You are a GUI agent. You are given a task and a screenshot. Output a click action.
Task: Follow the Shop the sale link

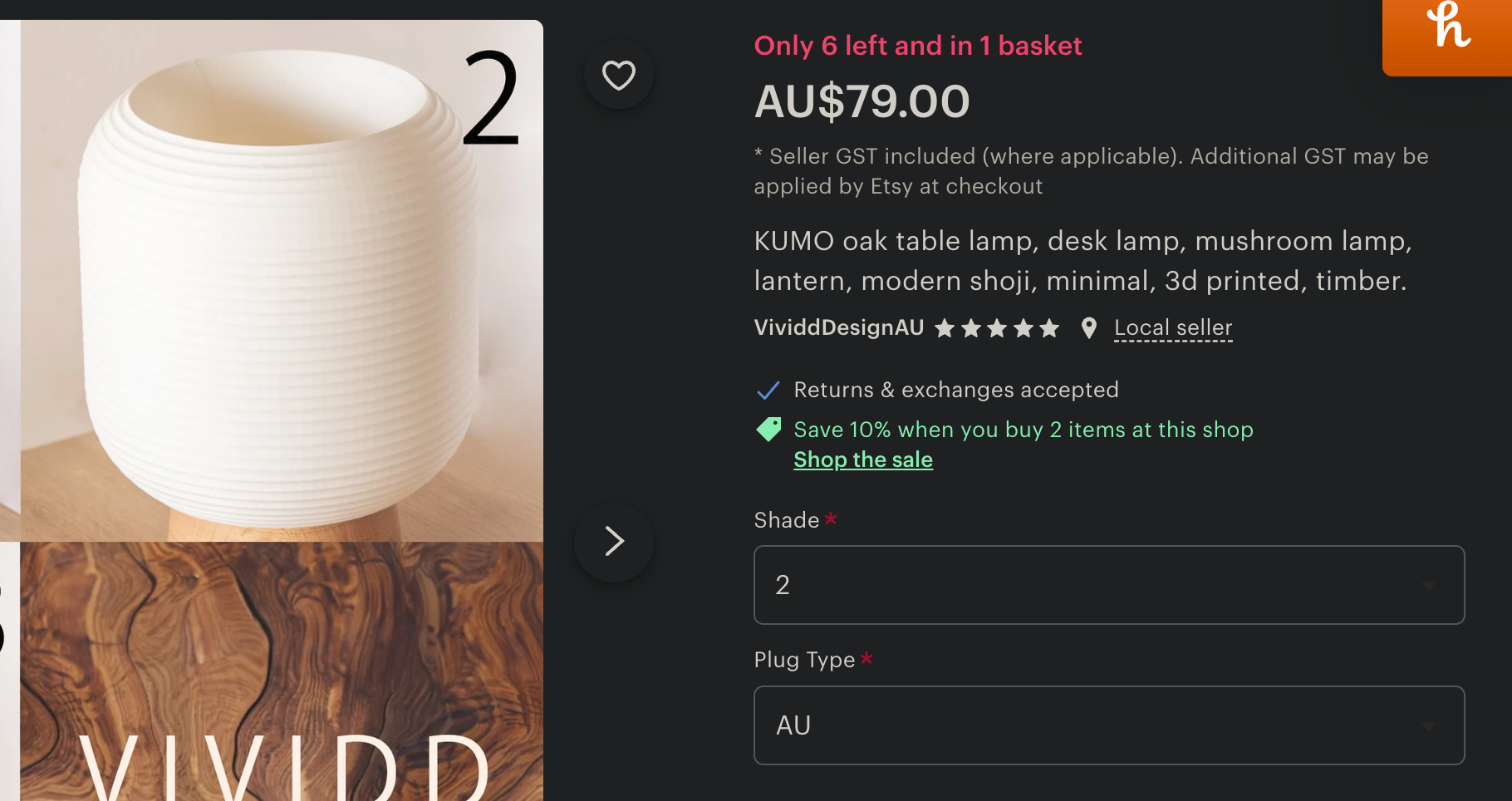863,459
